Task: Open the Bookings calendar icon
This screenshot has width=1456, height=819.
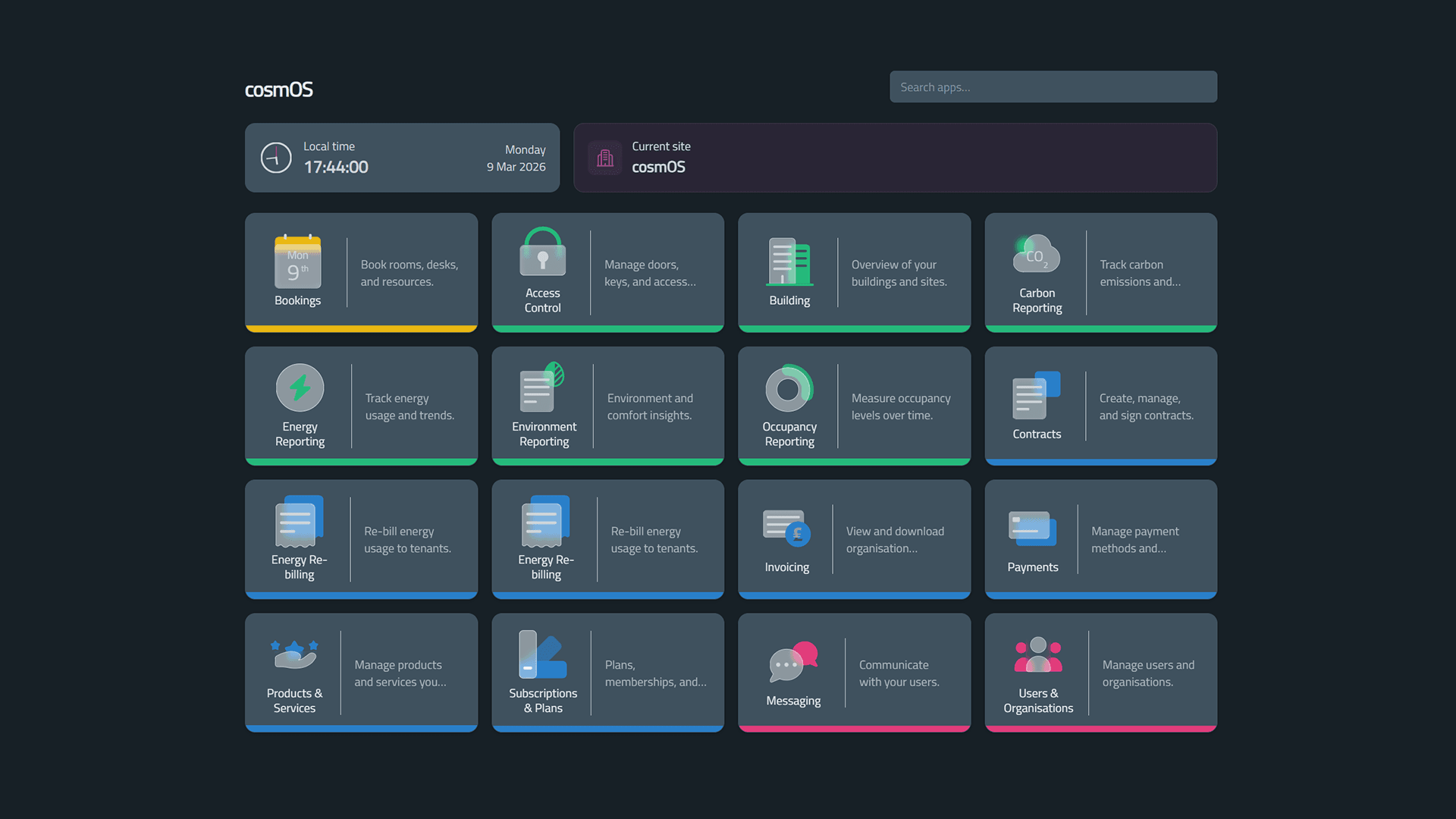Action: pyautogui.click(x=298, y=262)
